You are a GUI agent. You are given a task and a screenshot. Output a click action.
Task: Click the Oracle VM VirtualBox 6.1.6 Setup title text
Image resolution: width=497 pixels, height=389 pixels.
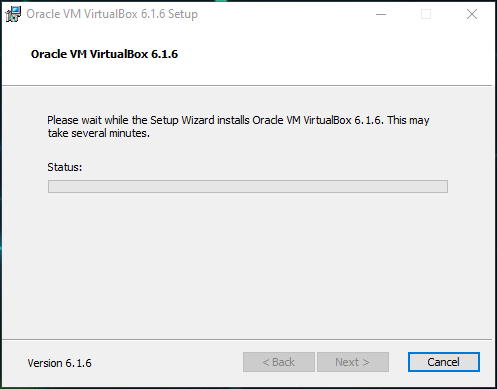coord(112,14)
